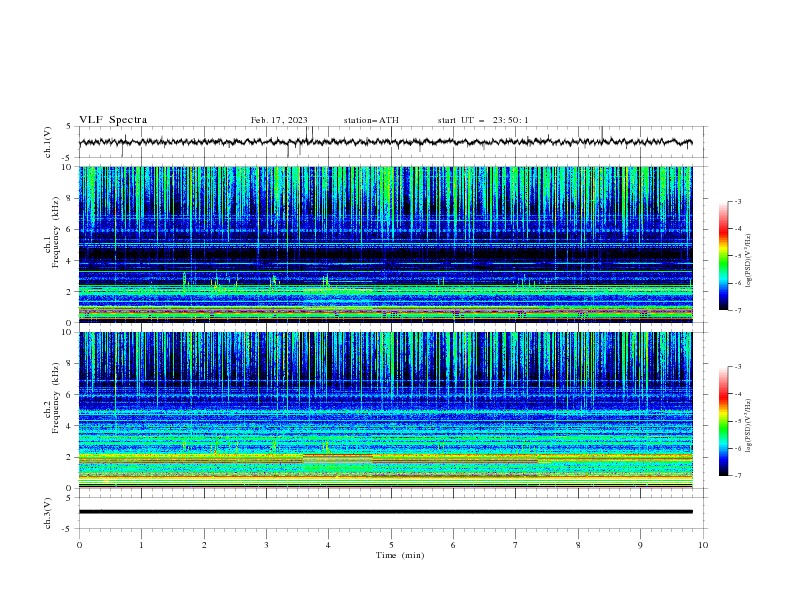
Task: Click the ch.3 flat voltage trace
Action: pos(385,512)
